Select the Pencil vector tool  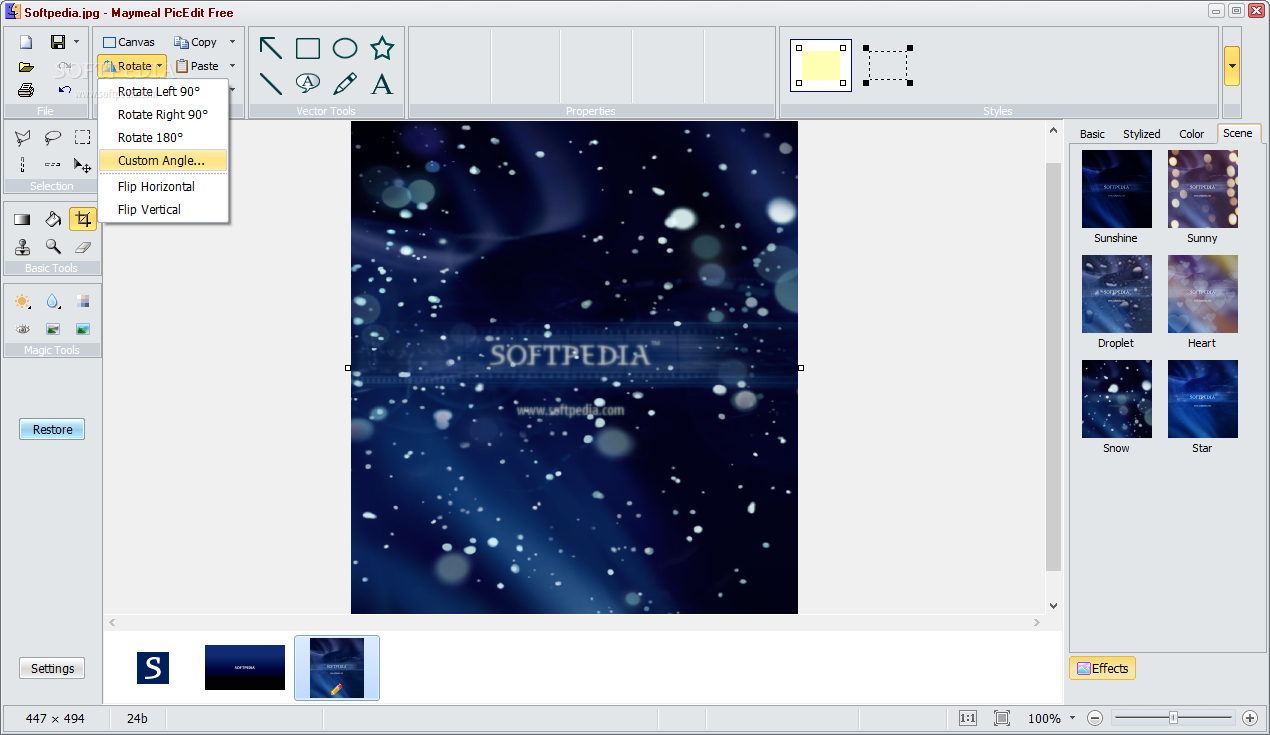click(x=345, y=84)
